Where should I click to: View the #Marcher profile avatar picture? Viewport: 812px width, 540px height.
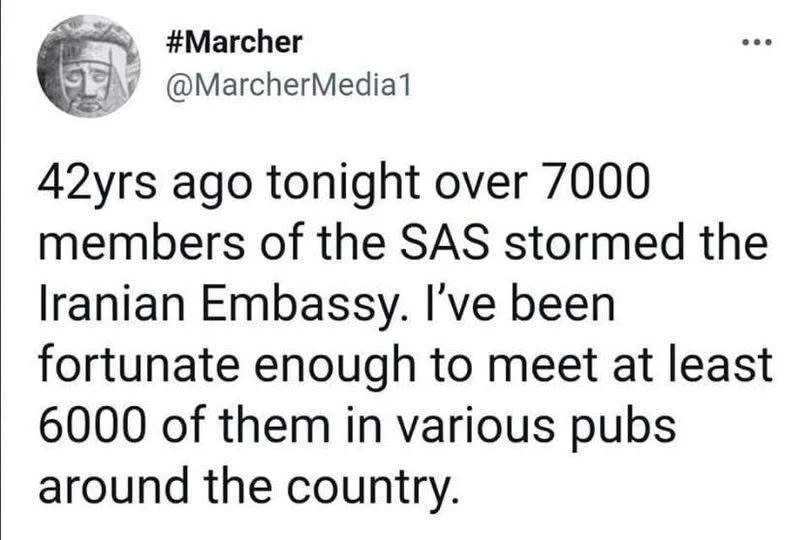coord(88,66)
